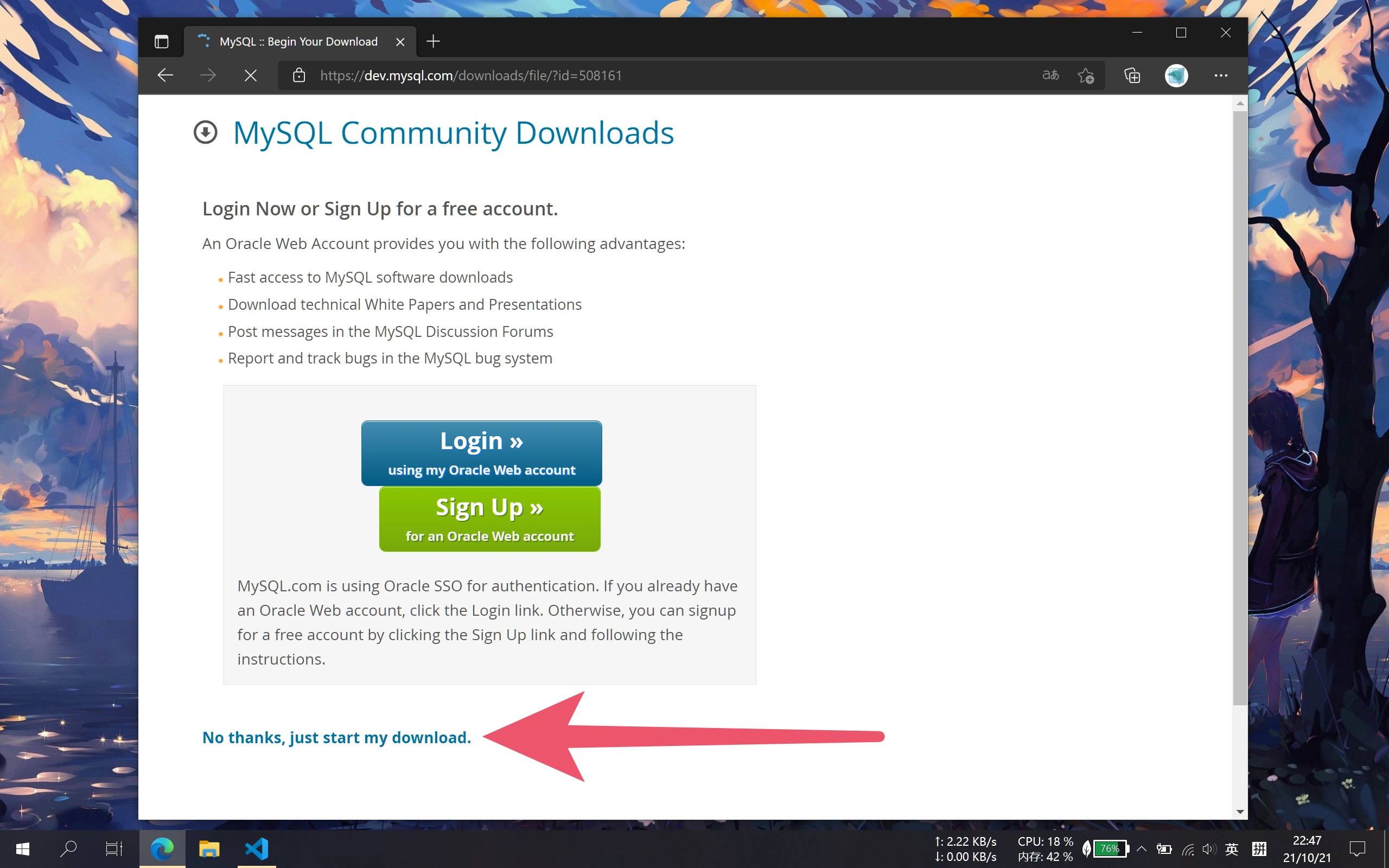This screenshot has height=868, width=1389.
Task: Click the CPU: 18 % monitor text
Action: click(x=1045, y=841)
